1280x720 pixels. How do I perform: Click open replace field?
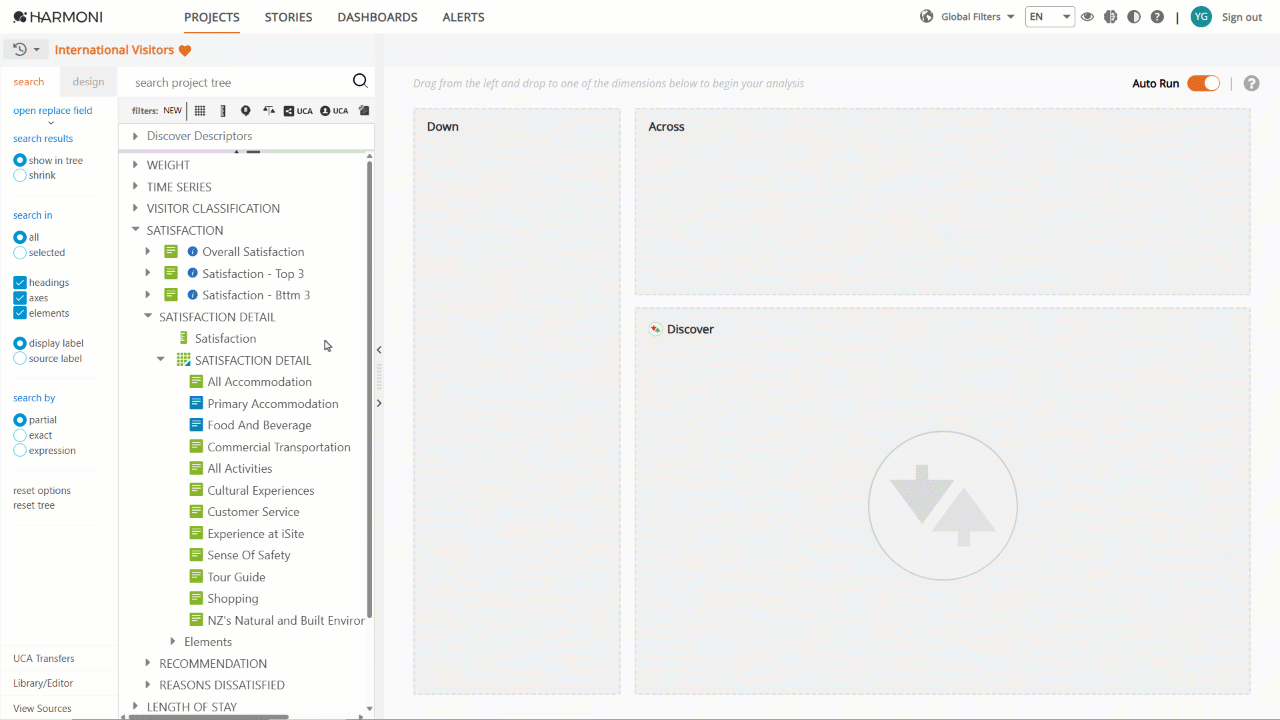pyautogui.click(x=52, y=111)
